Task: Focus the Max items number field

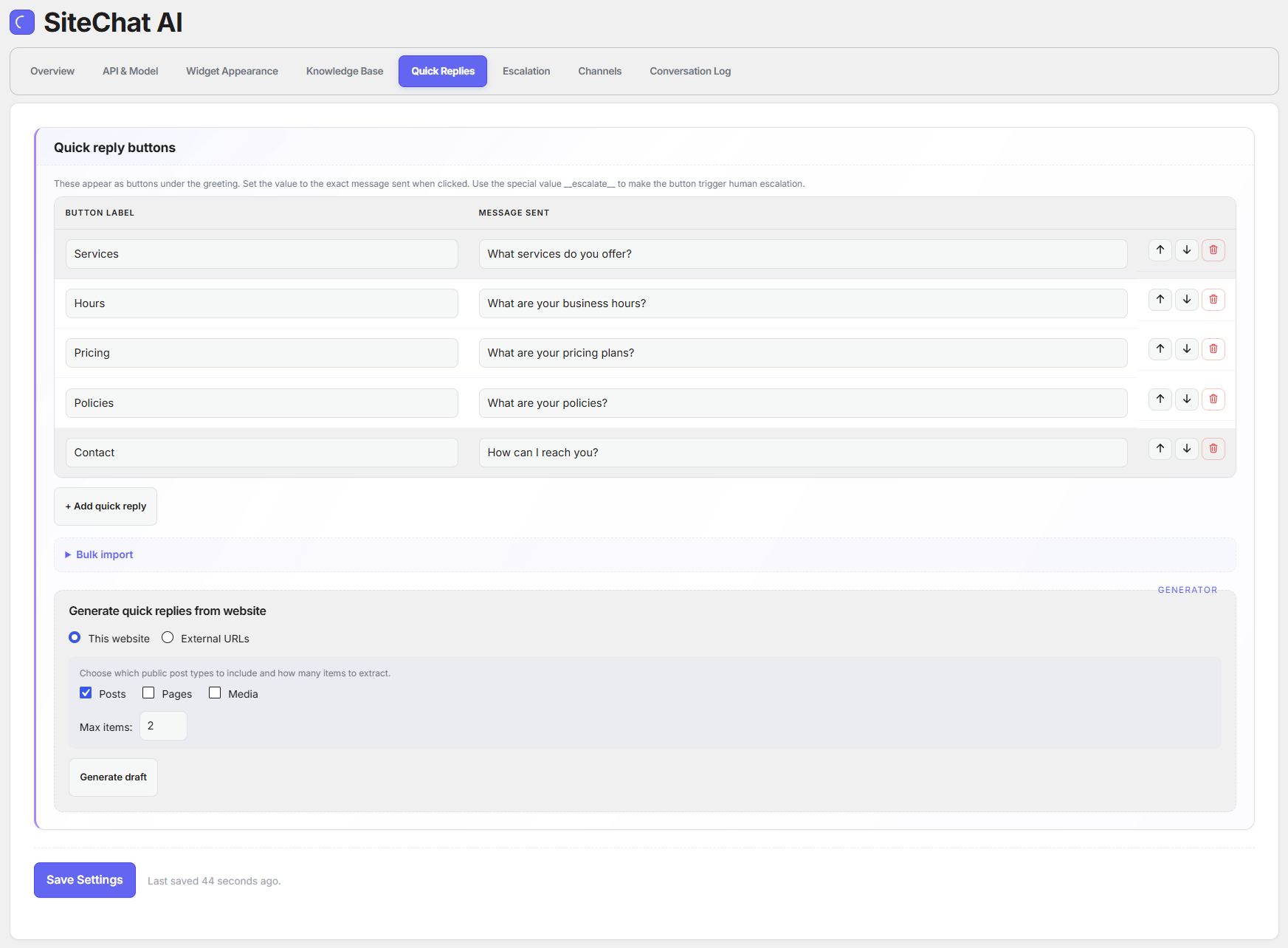Action: (163, 726)
